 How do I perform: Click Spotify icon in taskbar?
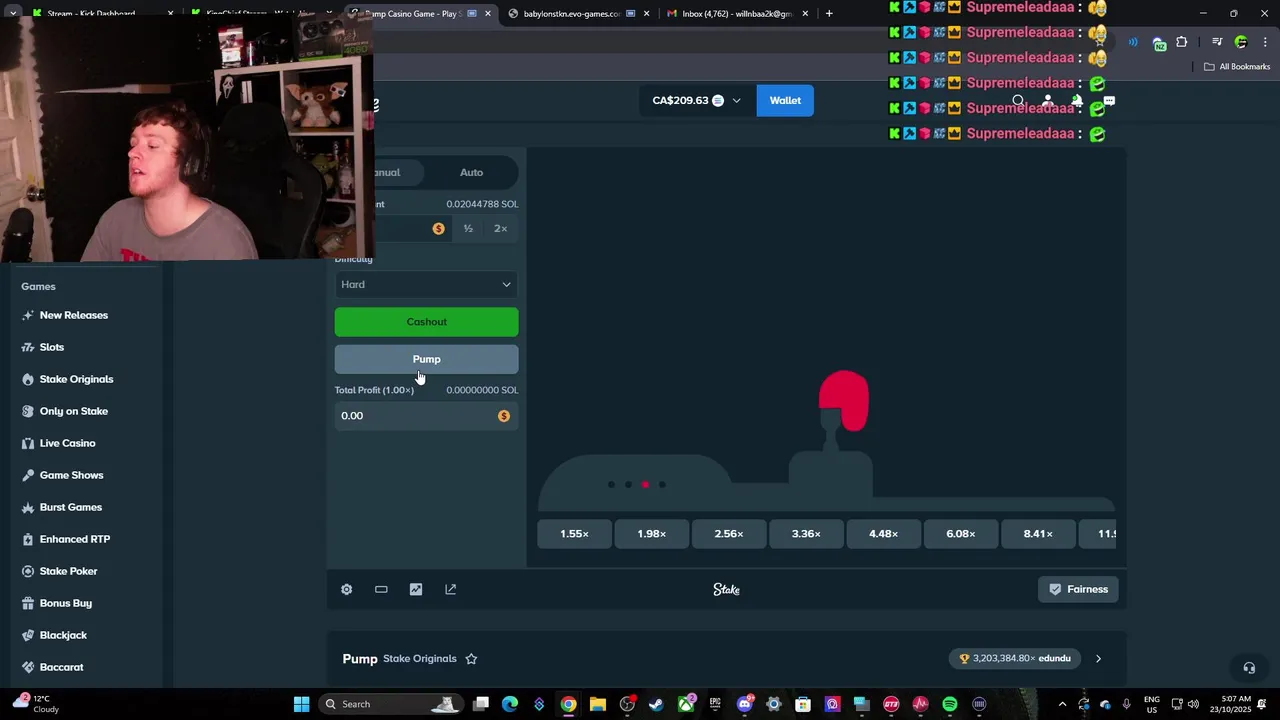pyautogui.click(x=950, y=704)
